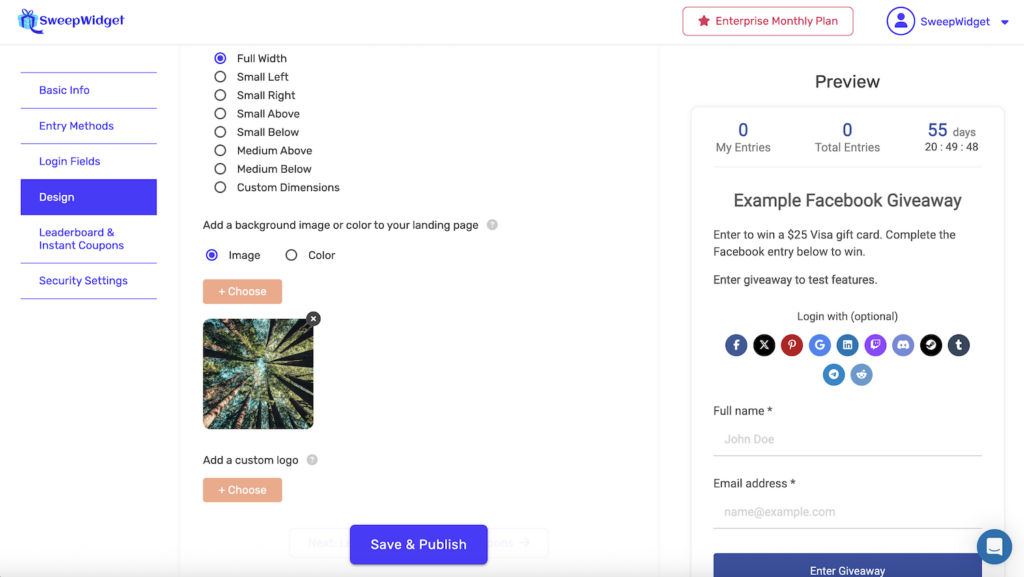The image size is (1024, 577).
Task: Click the Pinterest login icon
Action: tap(792, 345)
